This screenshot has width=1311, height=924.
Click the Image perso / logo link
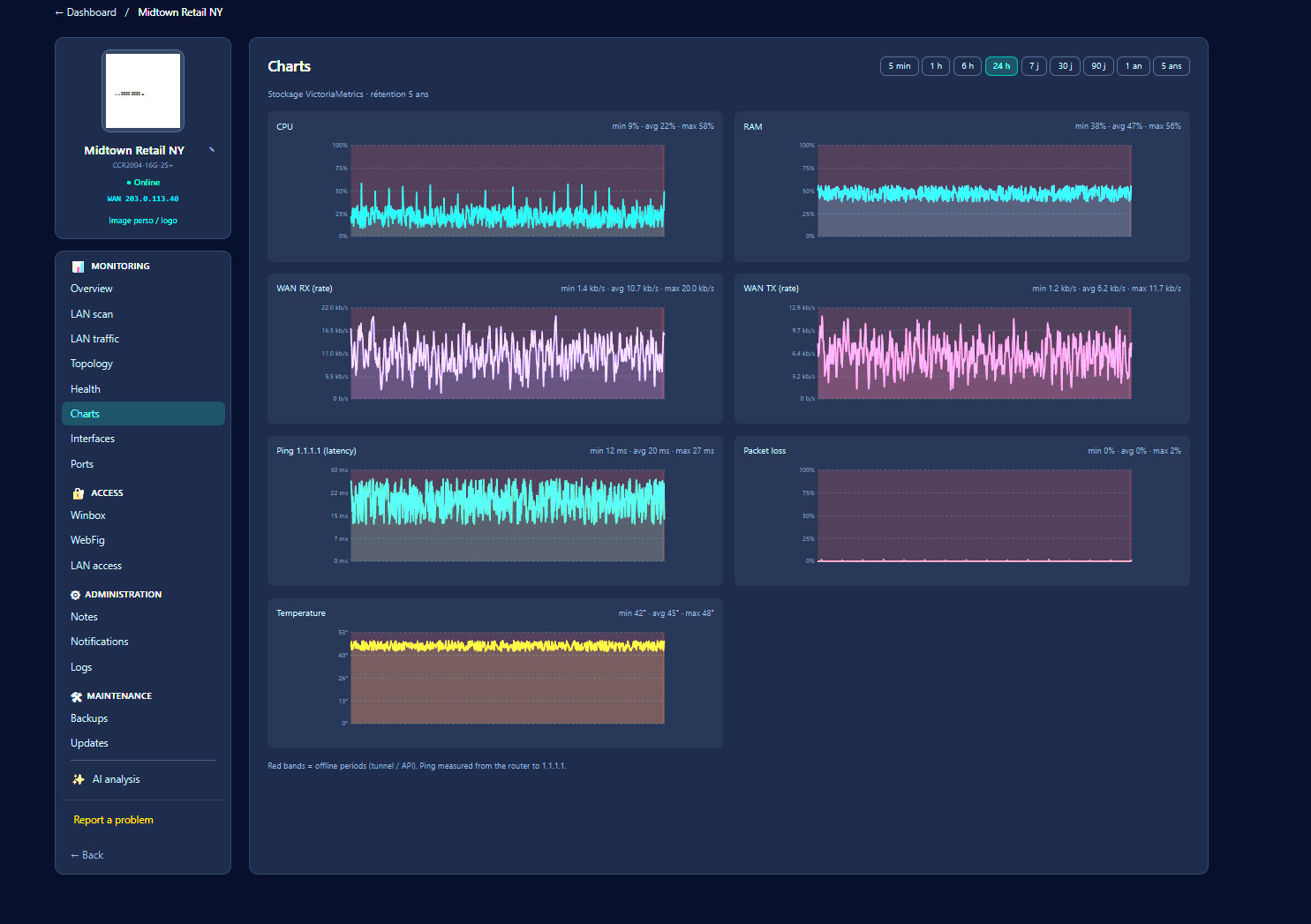[143, 221]
